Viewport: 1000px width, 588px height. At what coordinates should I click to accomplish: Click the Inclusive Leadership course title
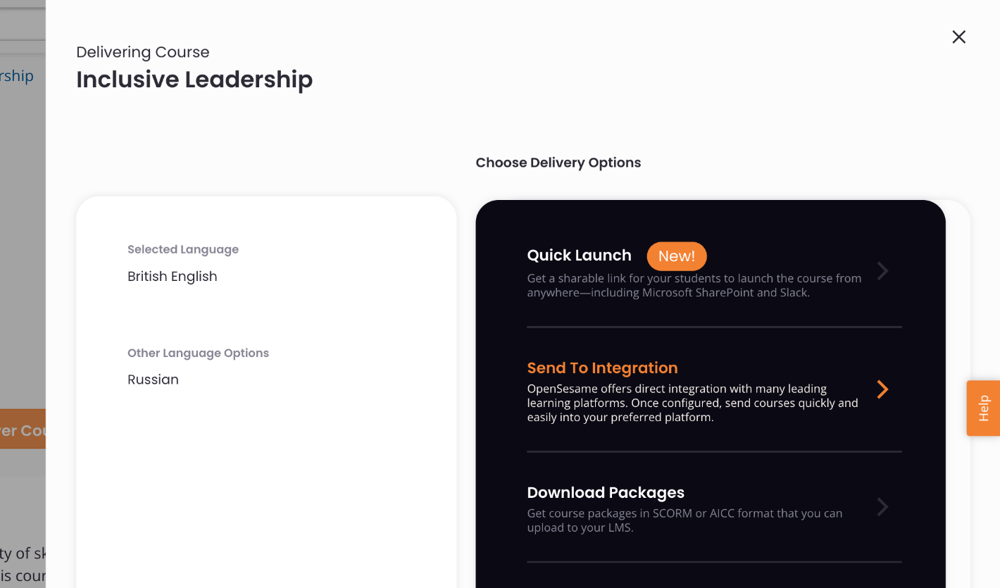pos(193,79)
